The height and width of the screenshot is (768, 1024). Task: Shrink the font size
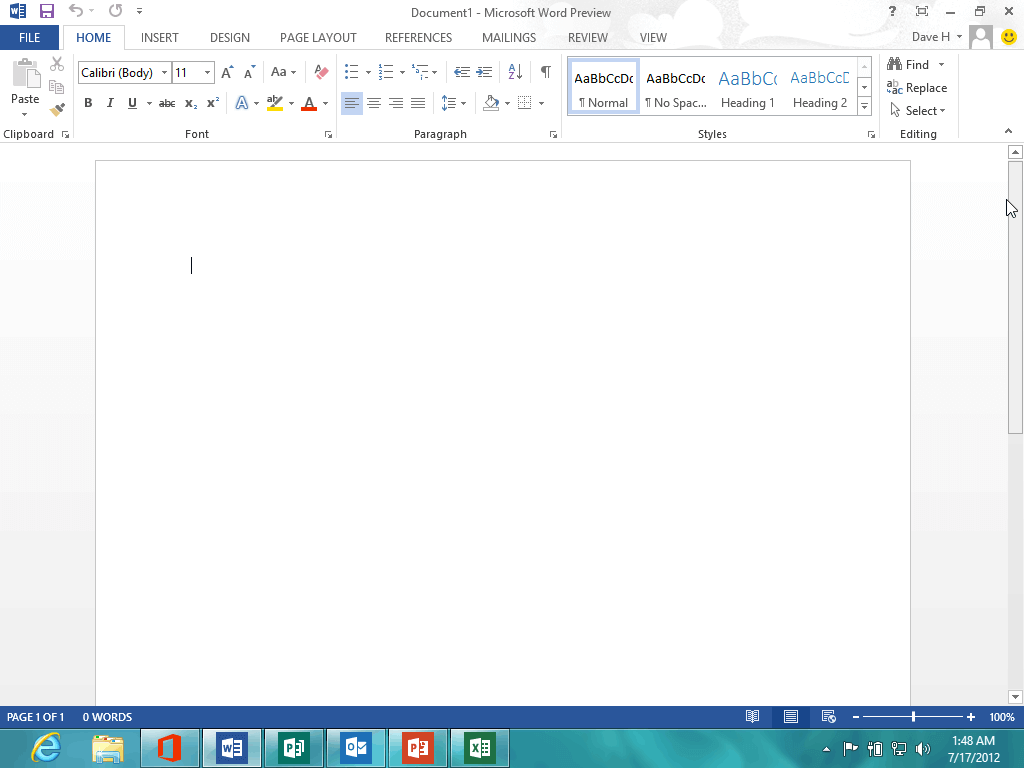(x=249, y=72)
